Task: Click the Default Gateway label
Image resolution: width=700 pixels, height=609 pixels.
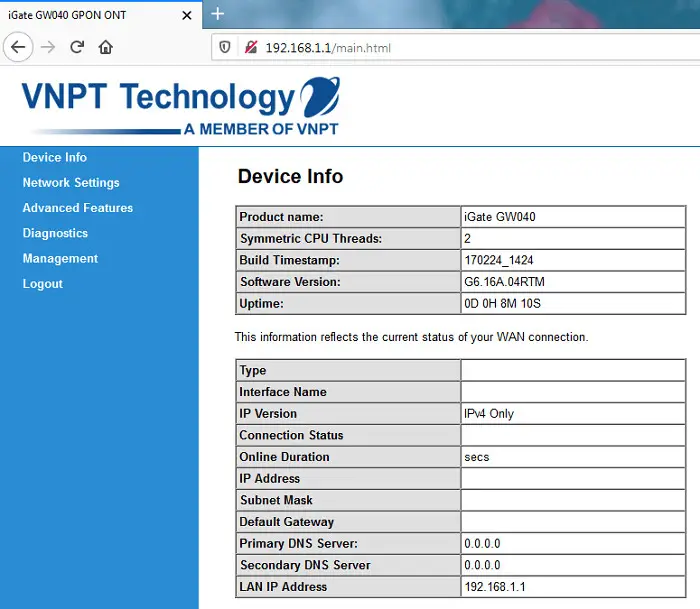Action: pyautogui.click(x=287, y=522)
